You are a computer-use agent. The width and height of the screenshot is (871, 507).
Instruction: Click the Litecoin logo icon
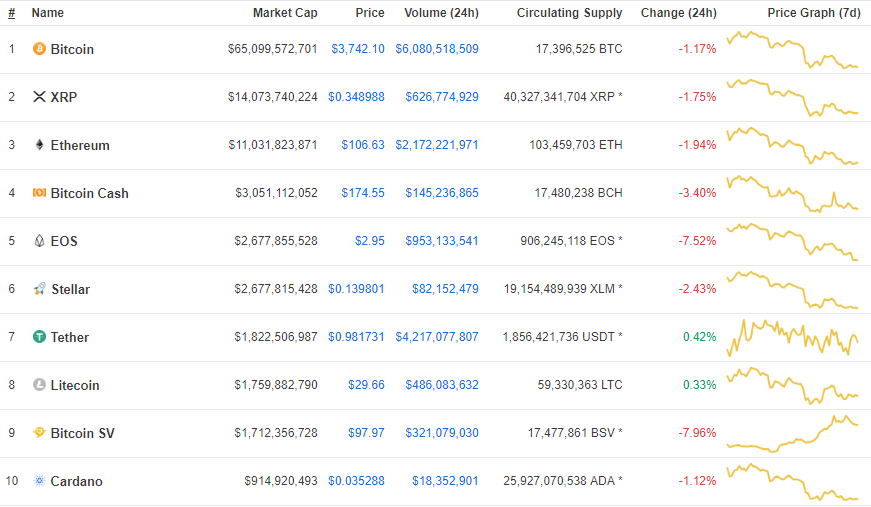click(x=40, y=385)
